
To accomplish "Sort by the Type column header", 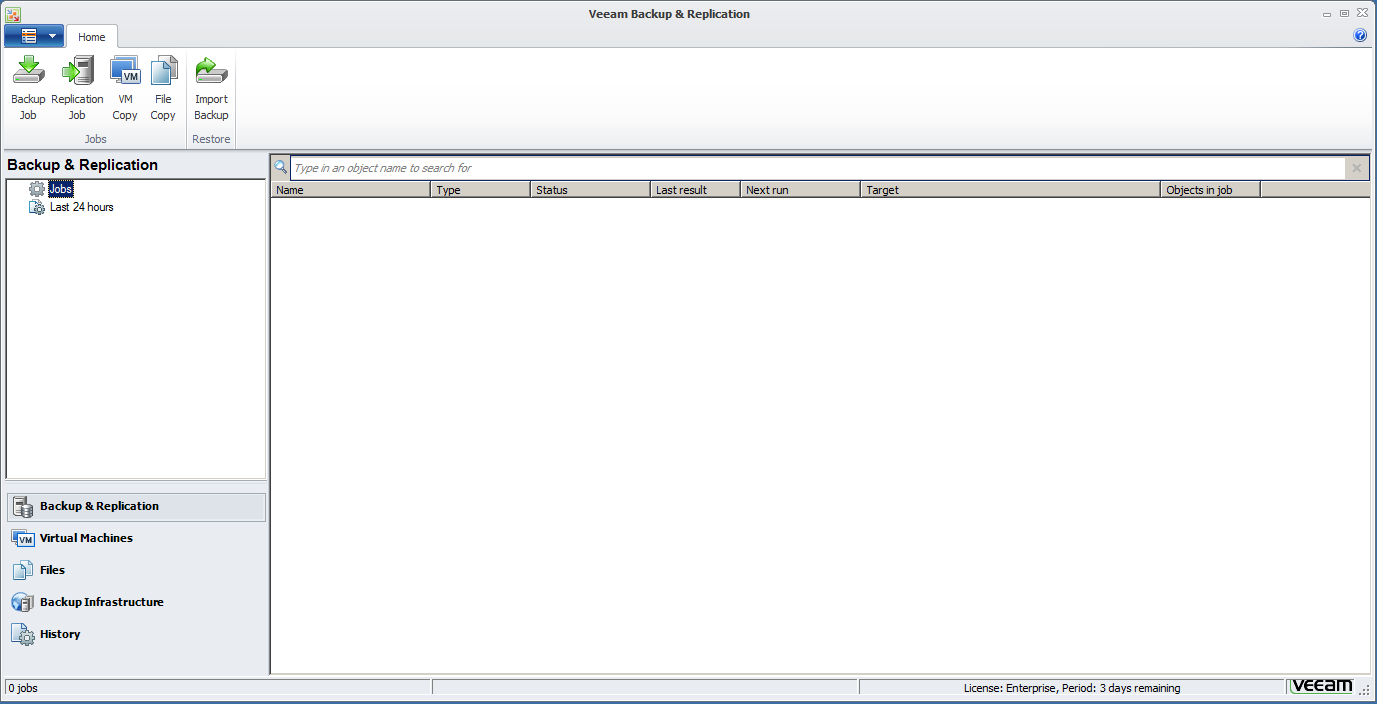I will [480, 190].
